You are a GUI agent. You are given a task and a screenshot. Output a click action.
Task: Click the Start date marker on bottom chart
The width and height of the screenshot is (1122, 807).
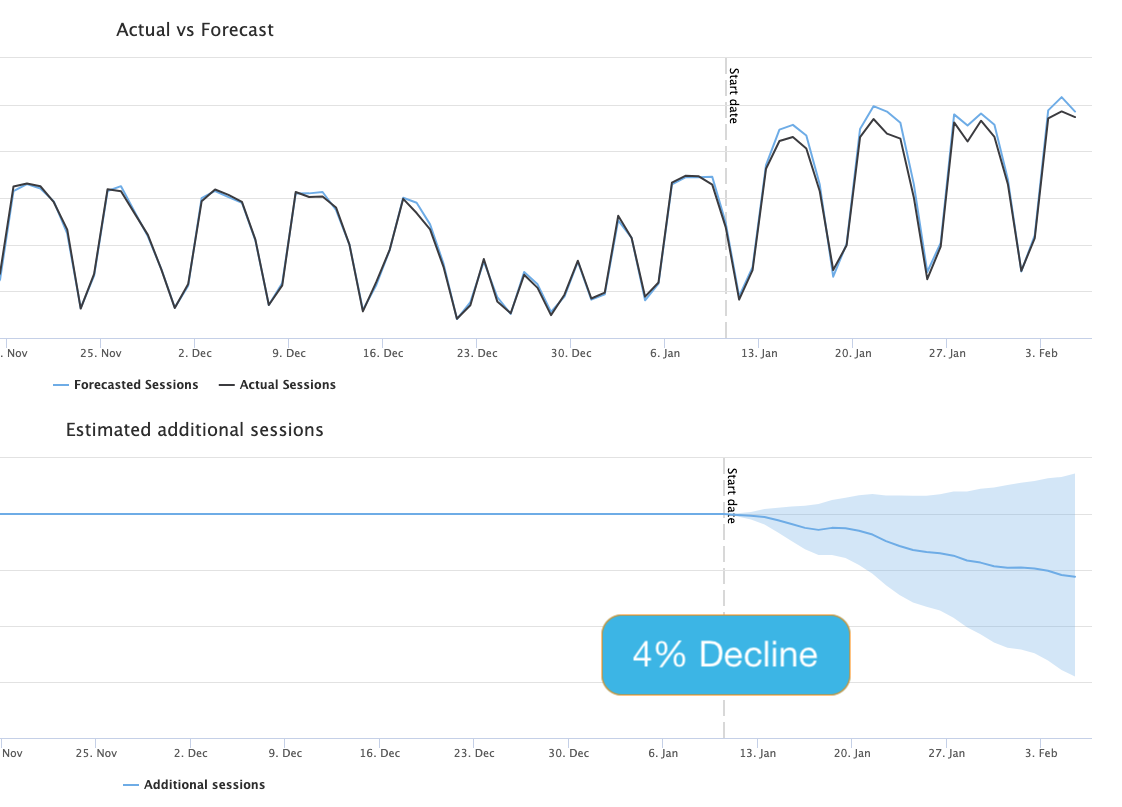point(732,496)
